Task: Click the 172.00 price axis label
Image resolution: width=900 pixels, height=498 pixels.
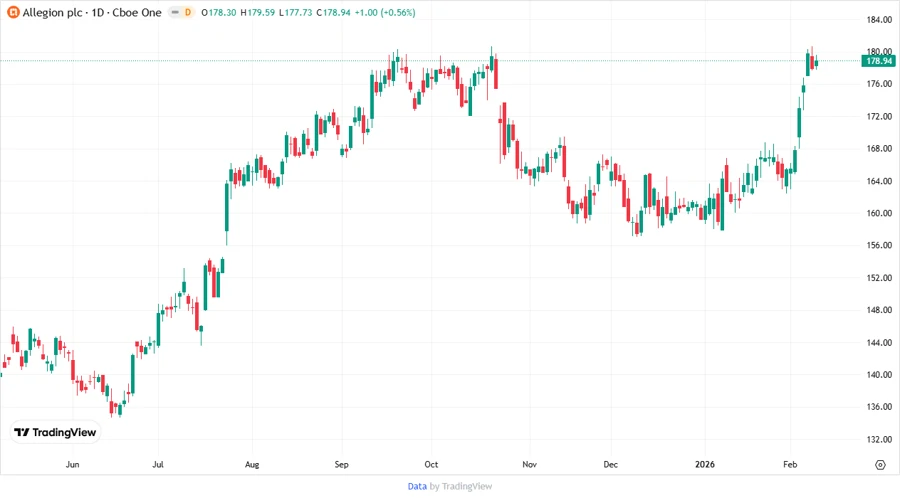Action: [879, 116]
